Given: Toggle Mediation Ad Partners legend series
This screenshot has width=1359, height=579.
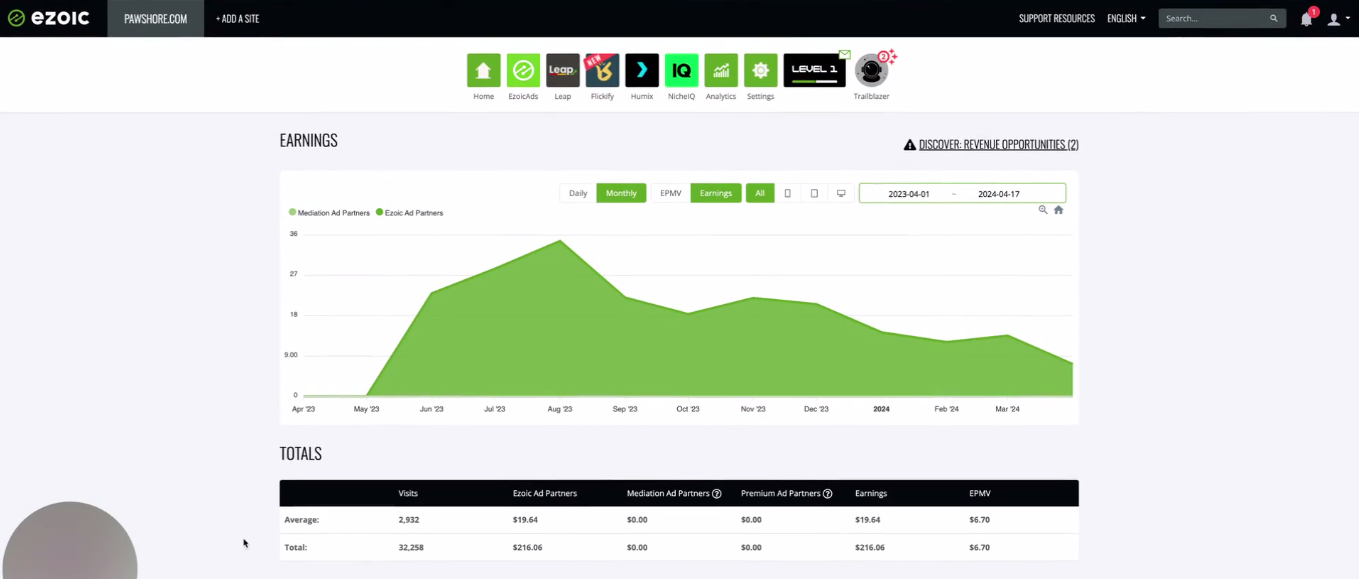Looking at the screenshot, I should point(329,213).
